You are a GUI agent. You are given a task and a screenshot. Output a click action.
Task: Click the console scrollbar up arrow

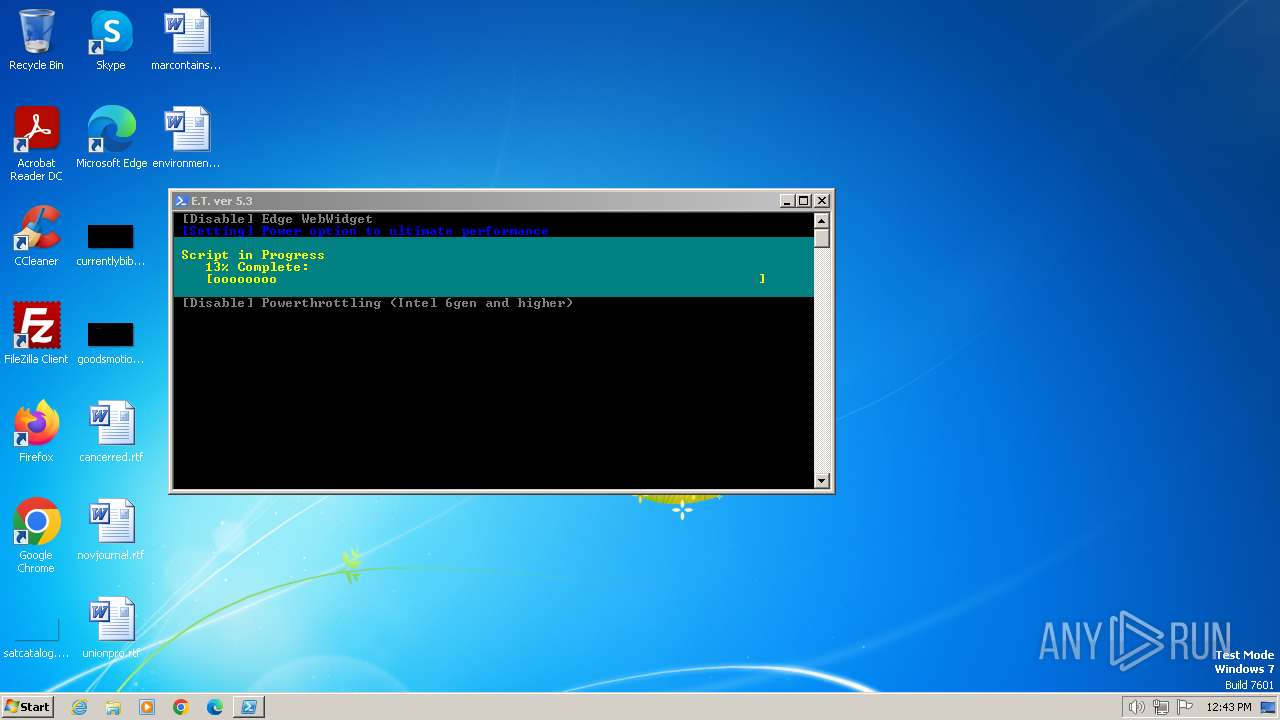822,221
